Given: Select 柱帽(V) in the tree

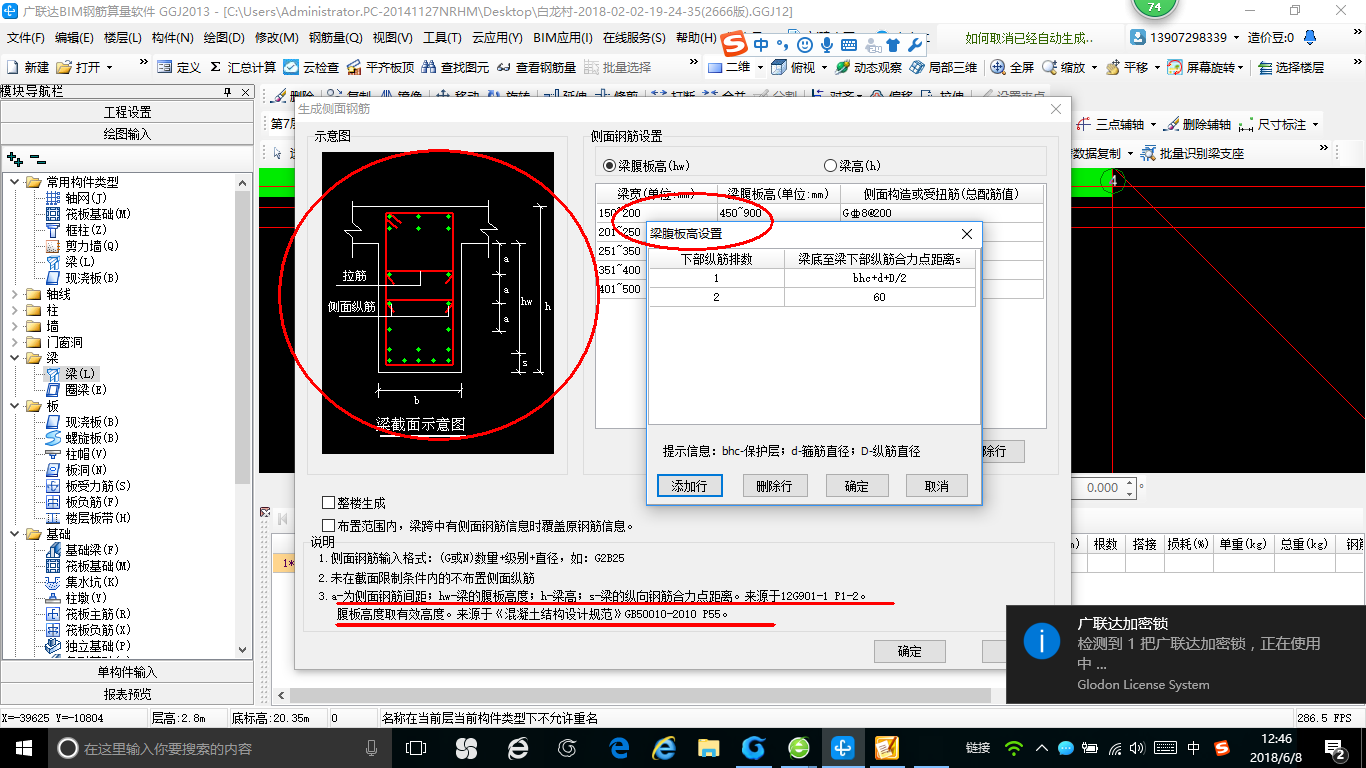Looking at the screenshot, I should 76,454.
